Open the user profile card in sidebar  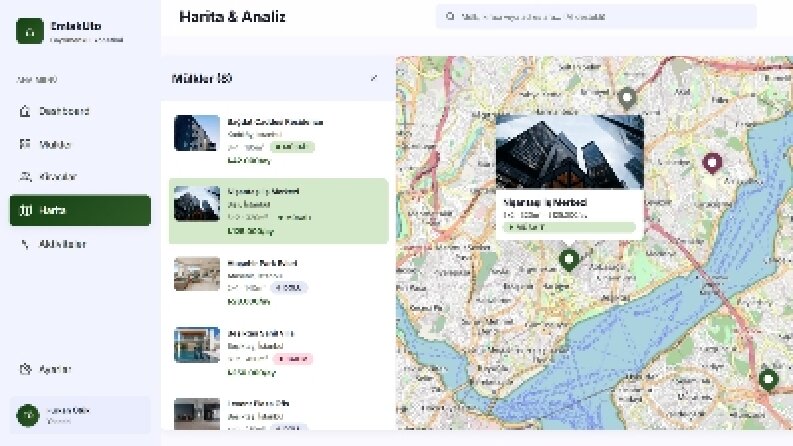[80, 415]
